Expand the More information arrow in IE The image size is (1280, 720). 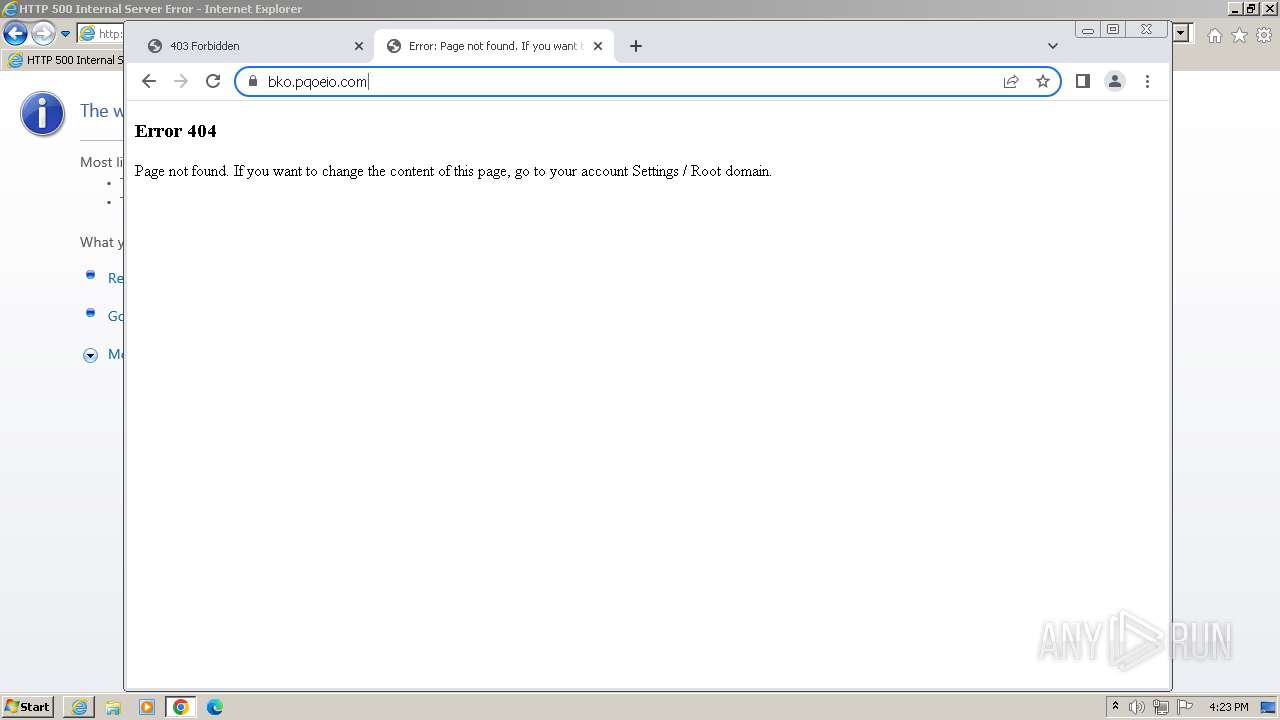point(90,355)
